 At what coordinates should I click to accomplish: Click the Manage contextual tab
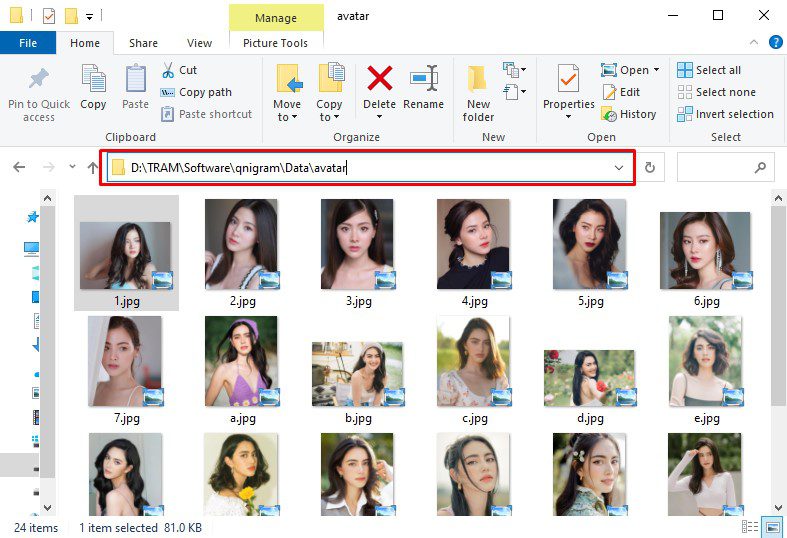(x=276, y=18)
